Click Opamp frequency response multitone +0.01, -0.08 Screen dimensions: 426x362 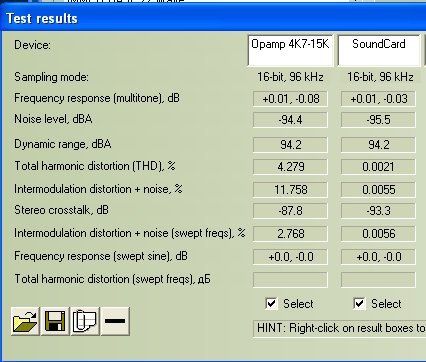[x=290, y=99]
